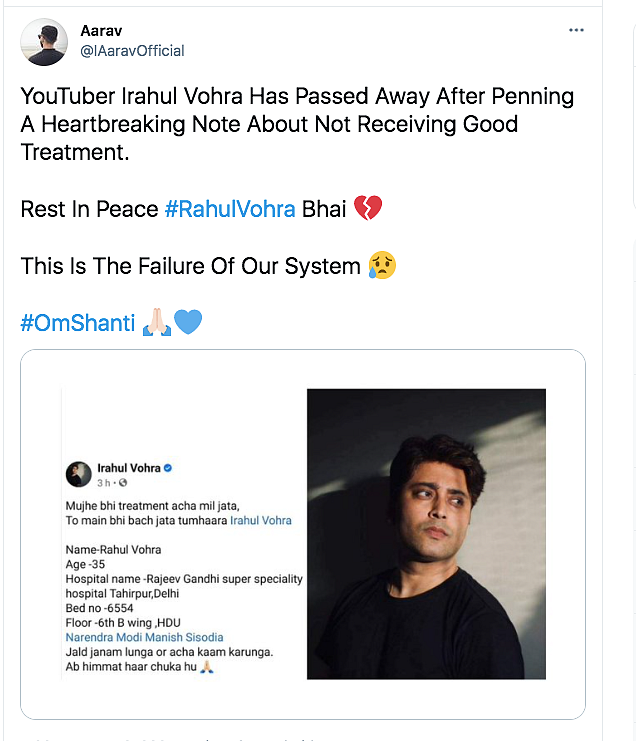
Task: Open the #RahulVohra hashtag
Action: pyautogui.click(x=230, y=209)
